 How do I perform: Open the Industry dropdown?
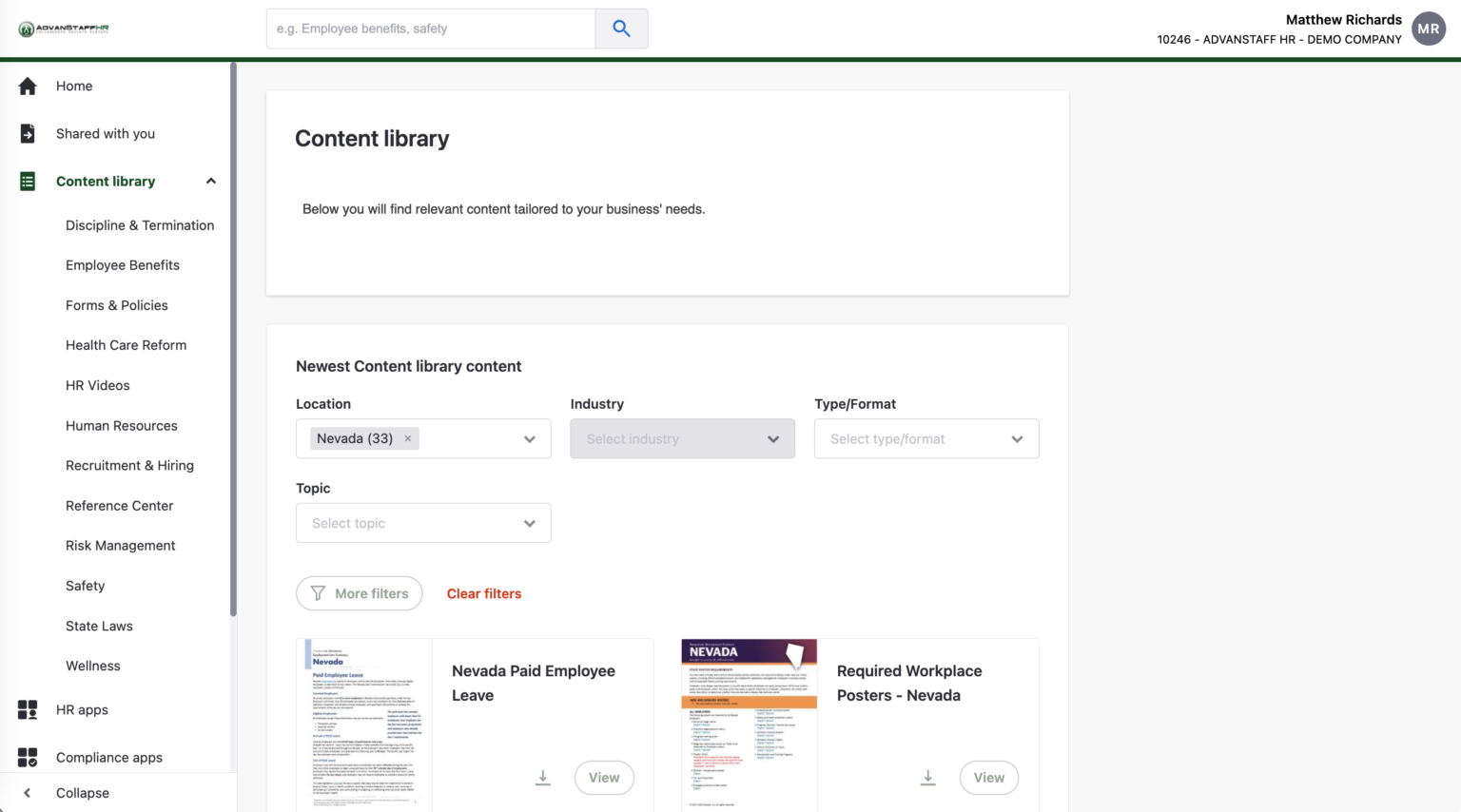(681, 438)
